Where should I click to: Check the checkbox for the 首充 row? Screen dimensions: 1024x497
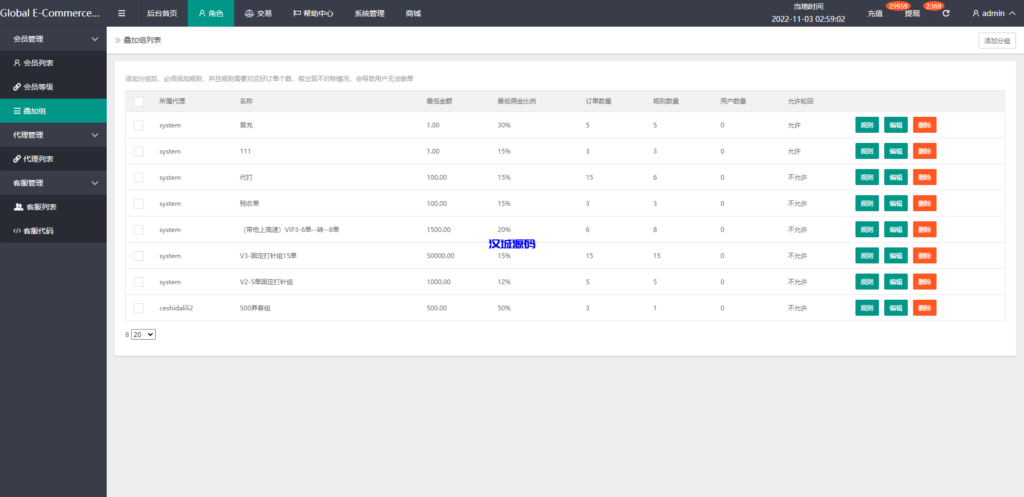click(139, 125)
